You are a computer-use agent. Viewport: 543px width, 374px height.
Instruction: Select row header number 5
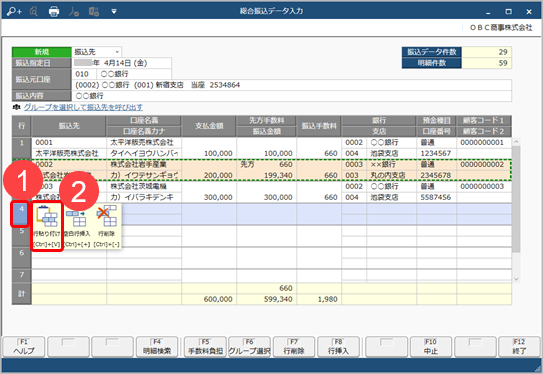(x=21, y=236)
